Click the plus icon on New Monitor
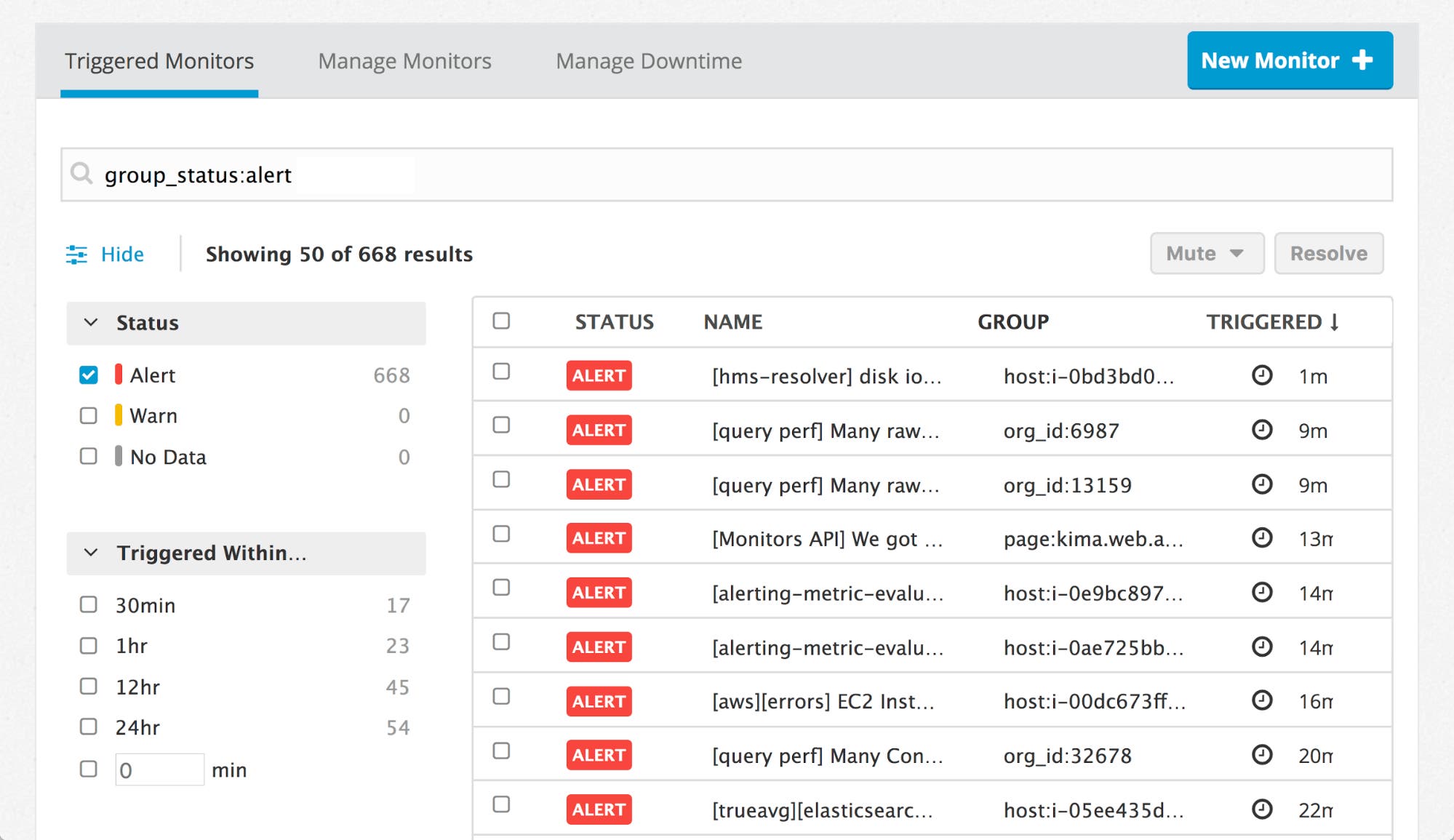1454x840 pixels. 1362,60
